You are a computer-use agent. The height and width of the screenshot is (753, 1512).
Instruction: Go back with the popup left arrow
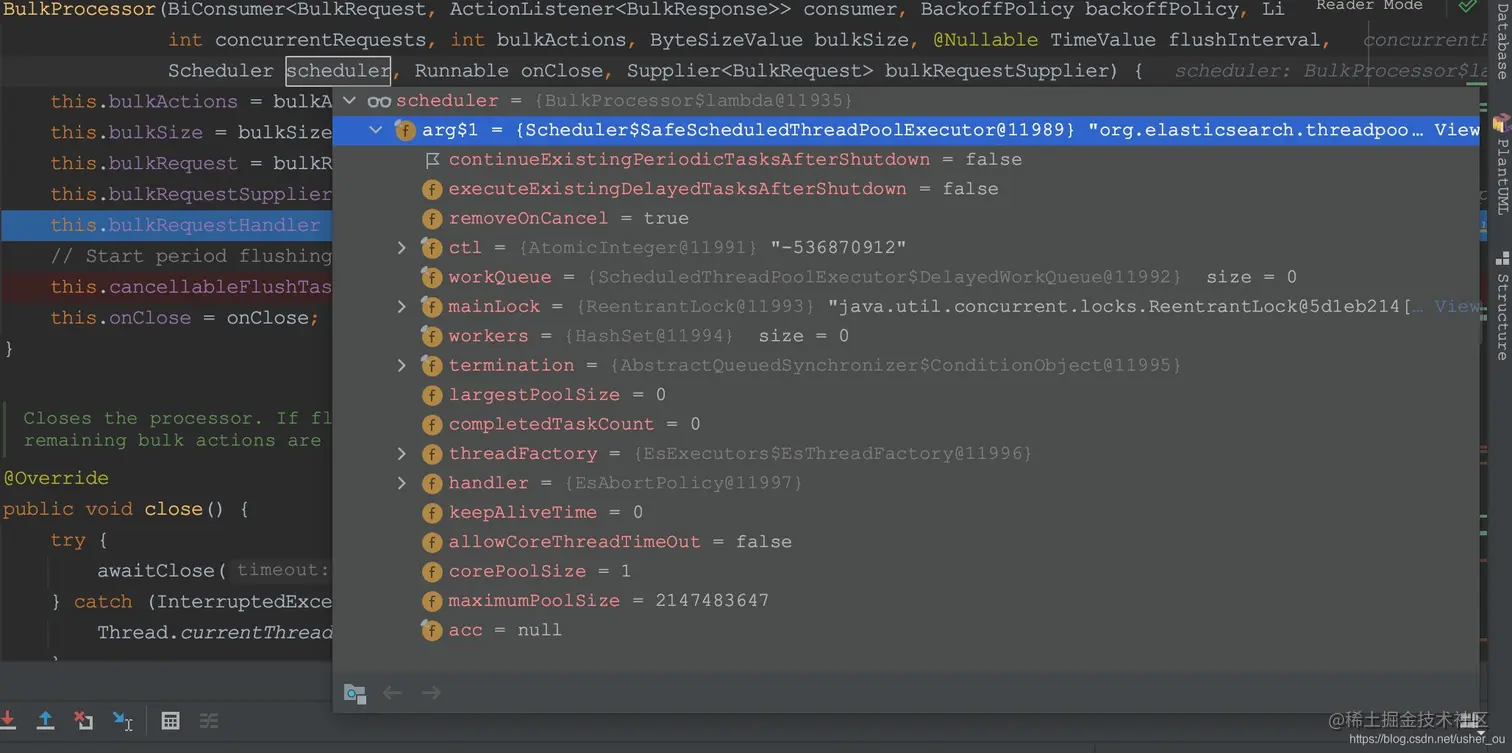tap(393, 693)
